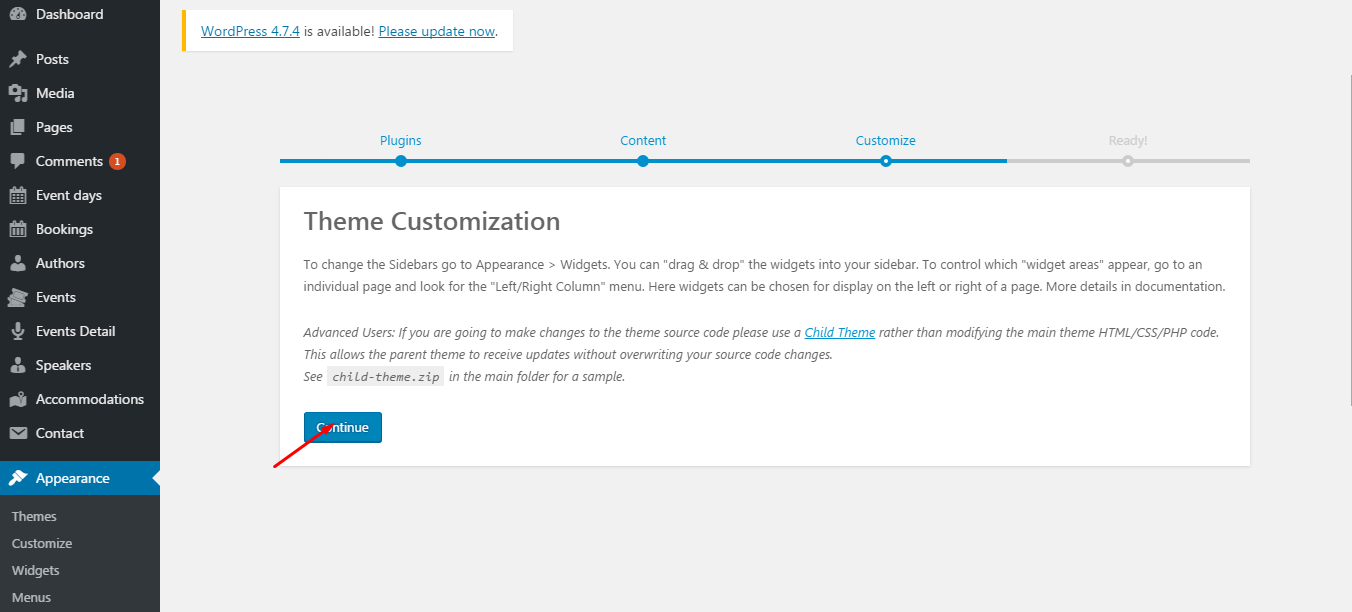The width and height of the screenshot is (1352, 612).
Task: Click the Content step label
Action: tap(643, 141)
